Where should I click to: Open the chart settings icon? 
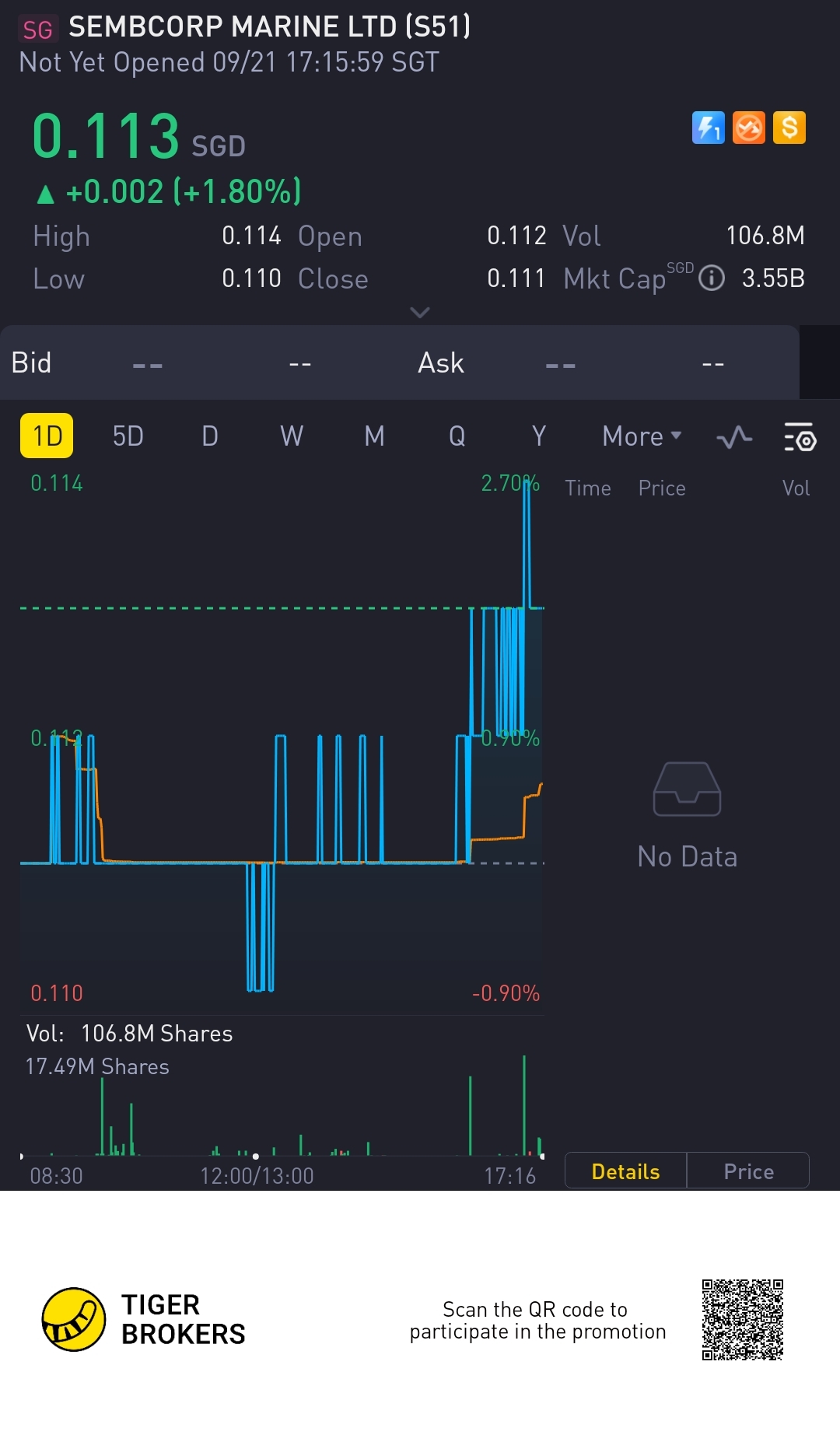(x=799, y=437)
